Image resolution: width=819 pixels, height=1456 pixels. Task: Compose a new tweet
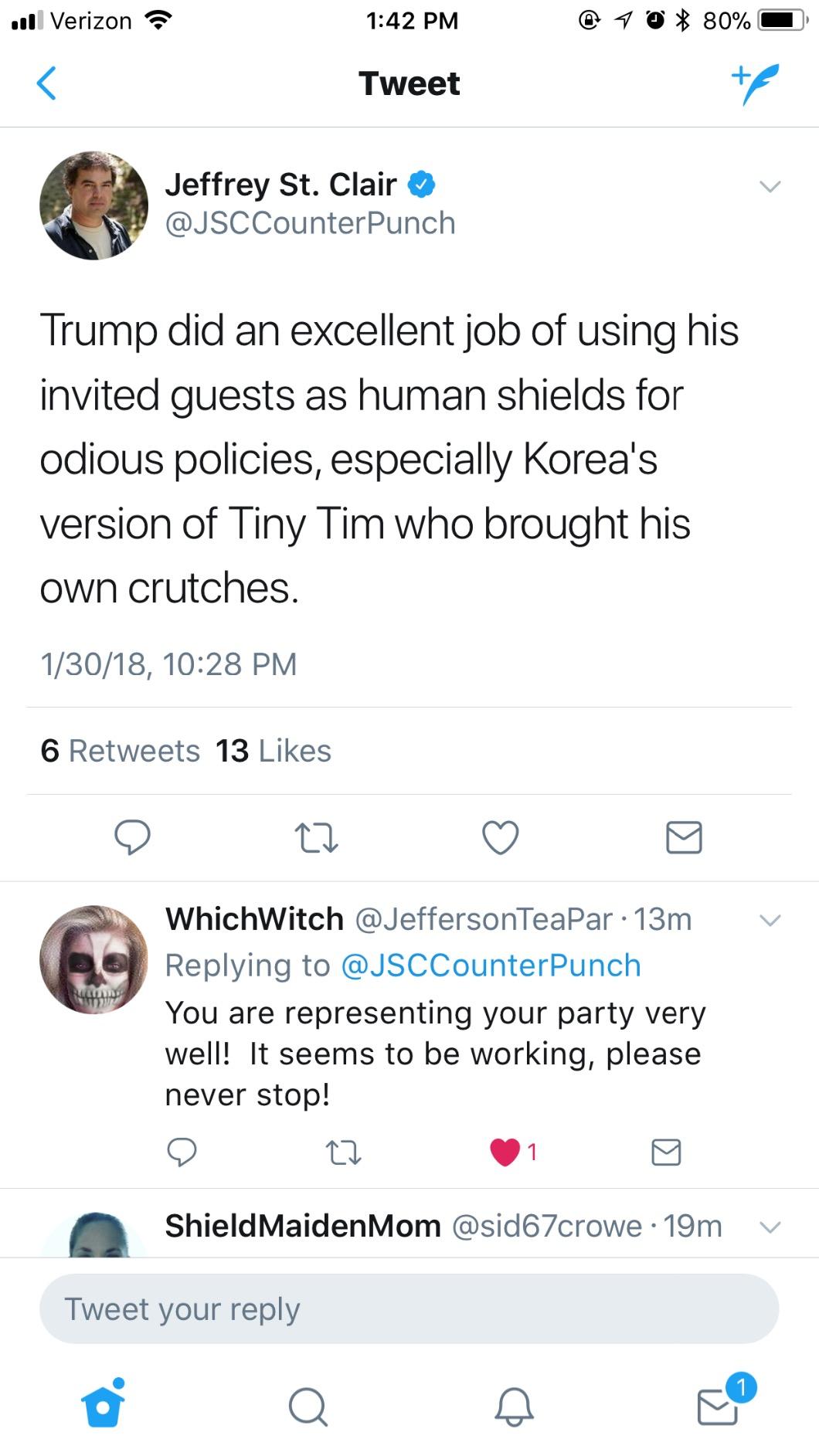tap(755, 83)
